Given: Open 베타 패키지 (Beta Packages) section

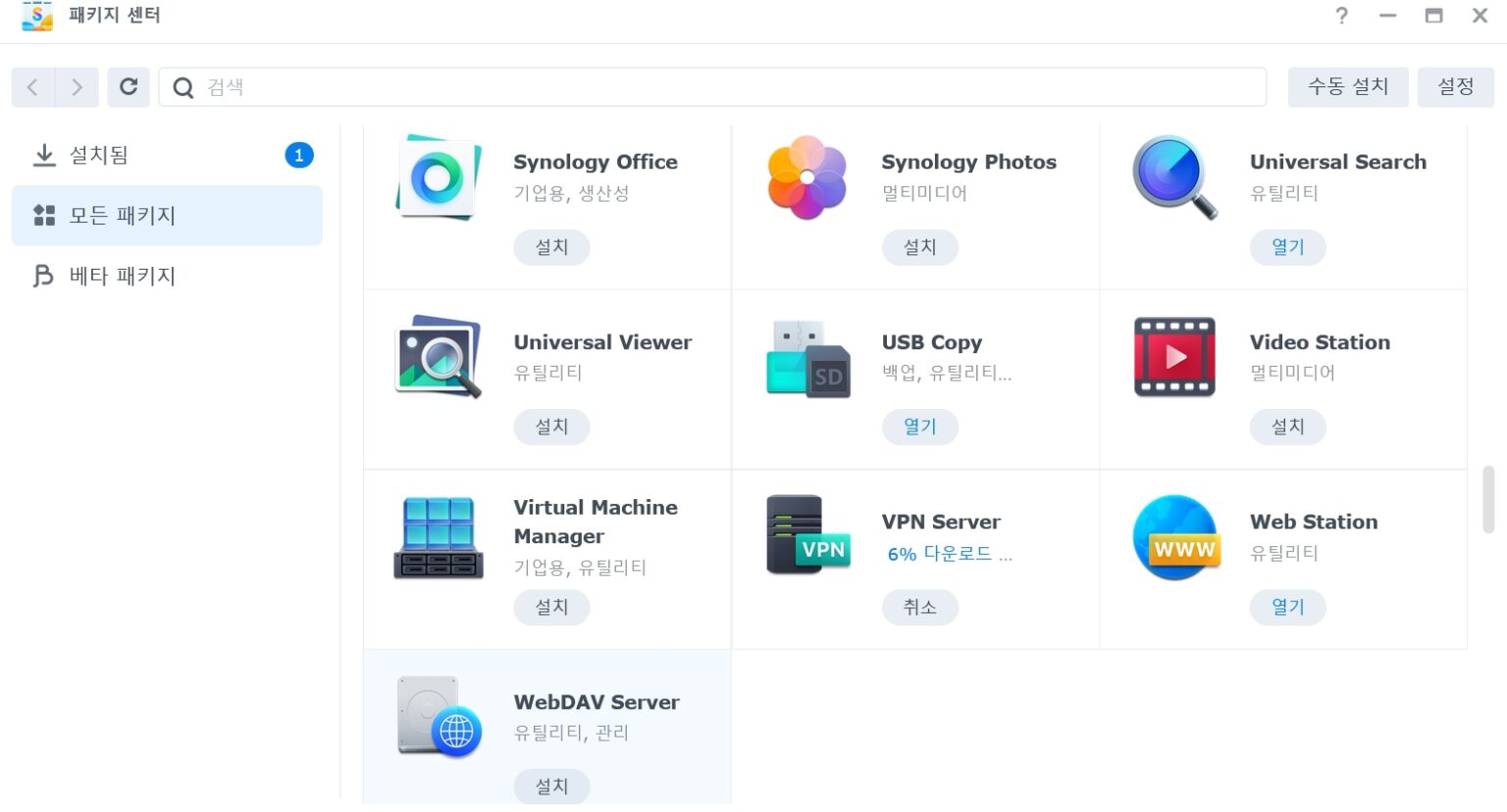Looking at the screenshot, I should [167, 277].
